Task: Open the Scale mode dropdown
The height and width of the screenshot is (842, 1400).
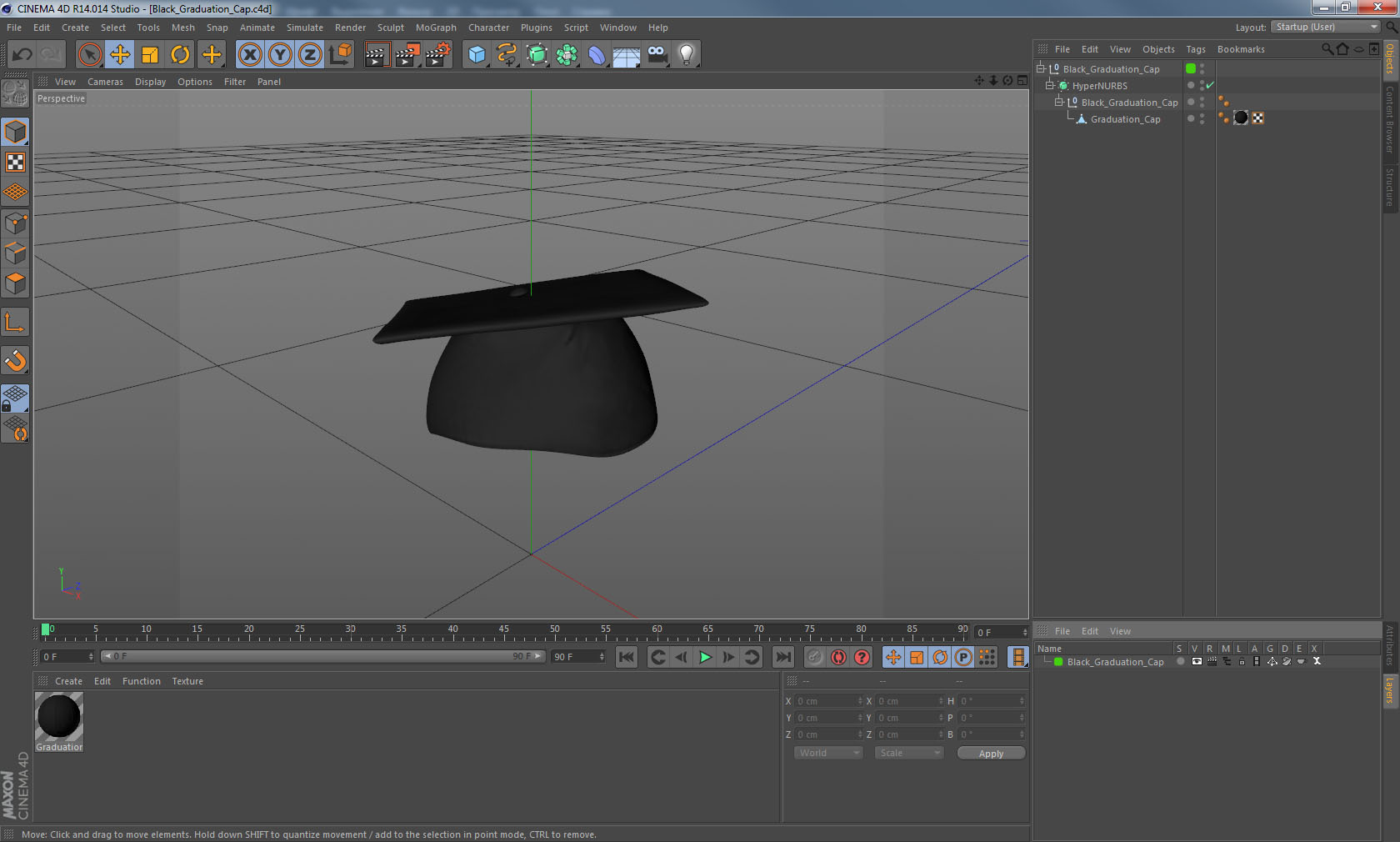Action: [x=909, y=753]
